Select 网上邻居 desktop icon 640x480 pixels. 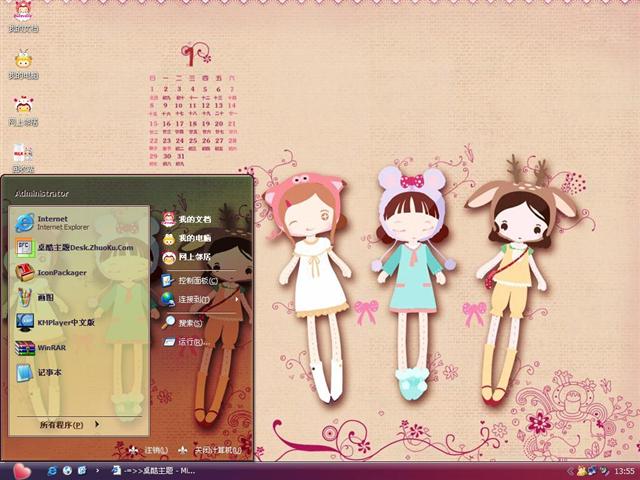(24, 111)
